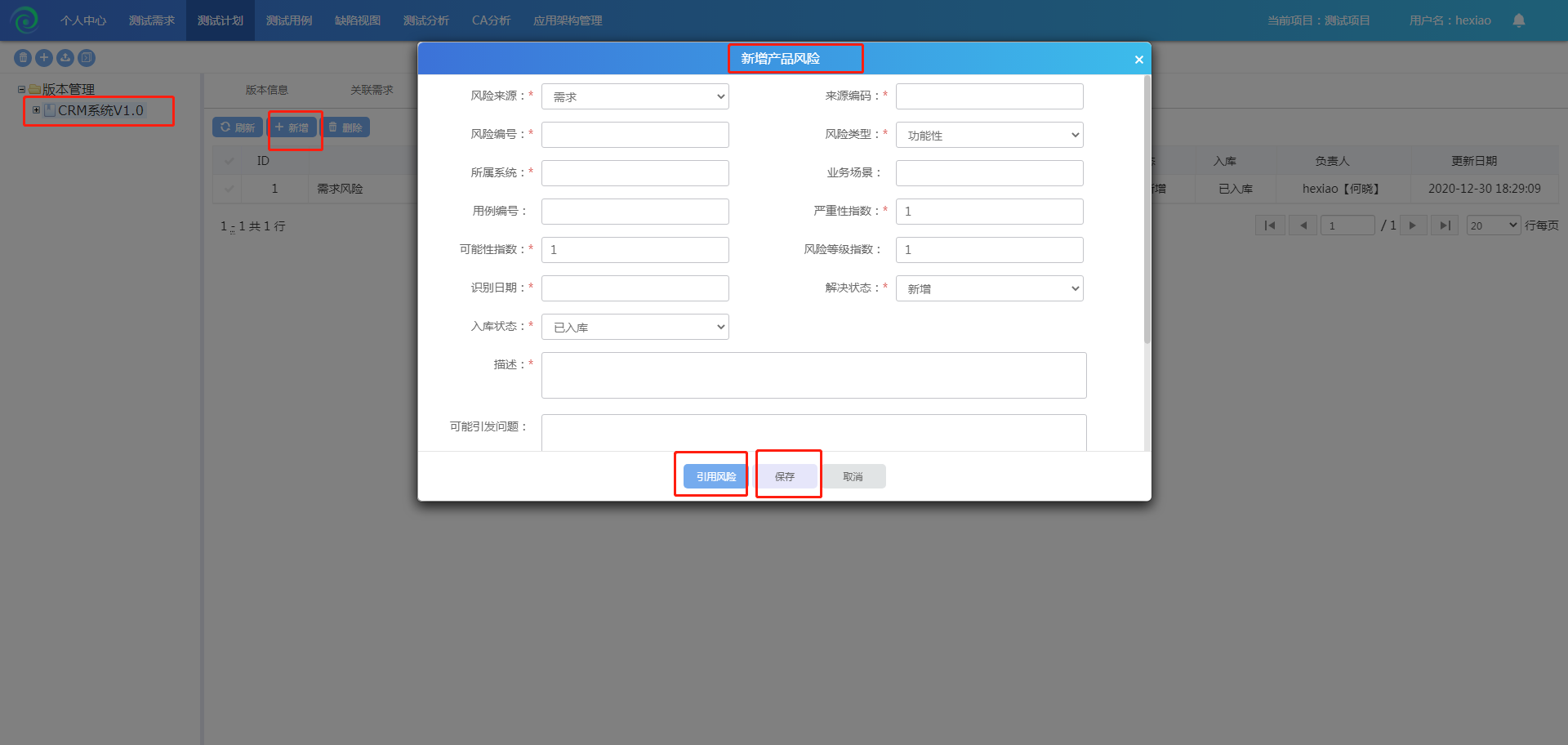
Task: Click the 版本管理 folder icon in the tree
Action: 34,89
